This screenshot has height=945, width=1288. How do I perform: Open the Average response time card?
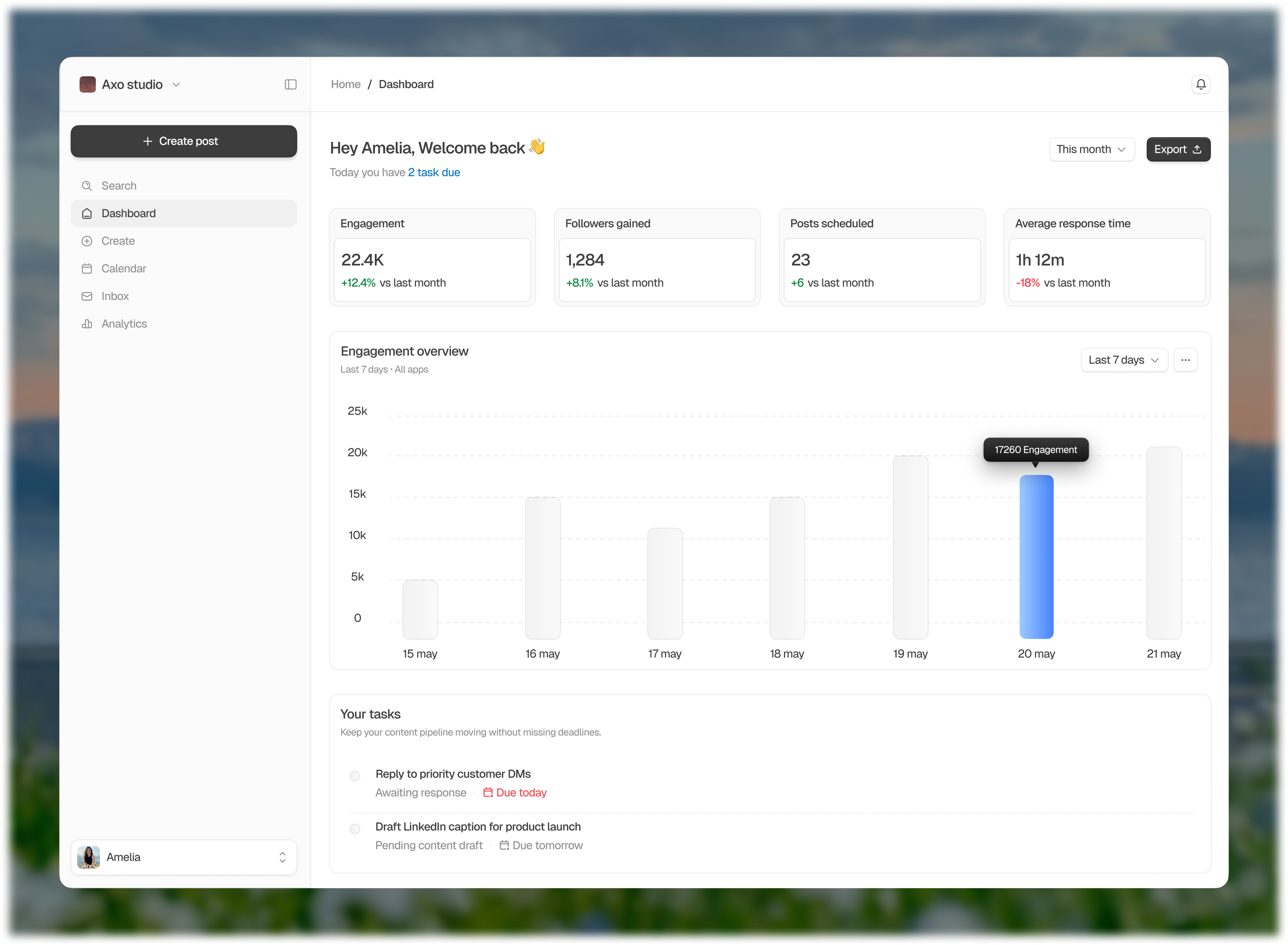(1107, 257)
